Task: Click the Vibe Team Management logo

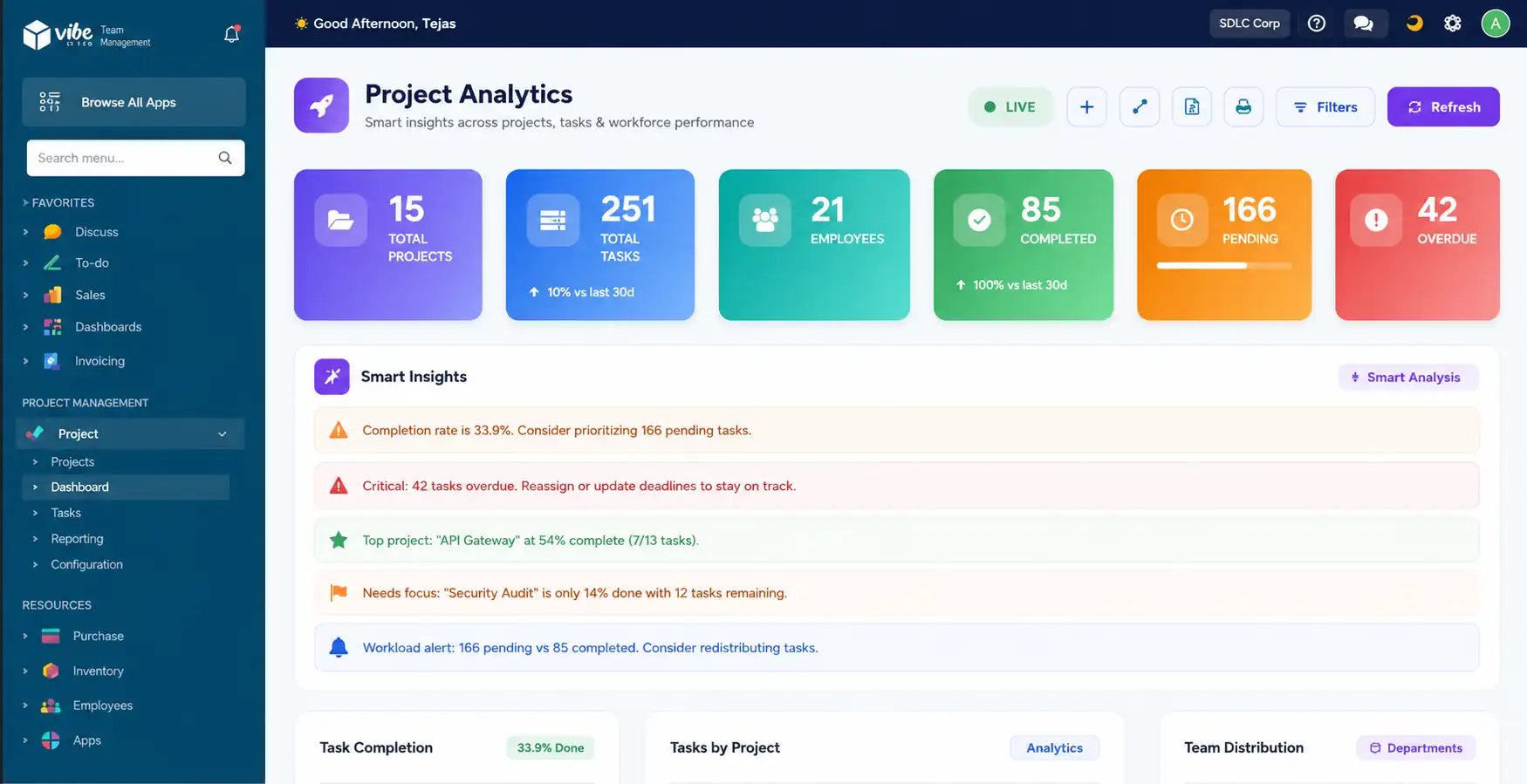Action: pyautogui.click(x=86, y=35)
